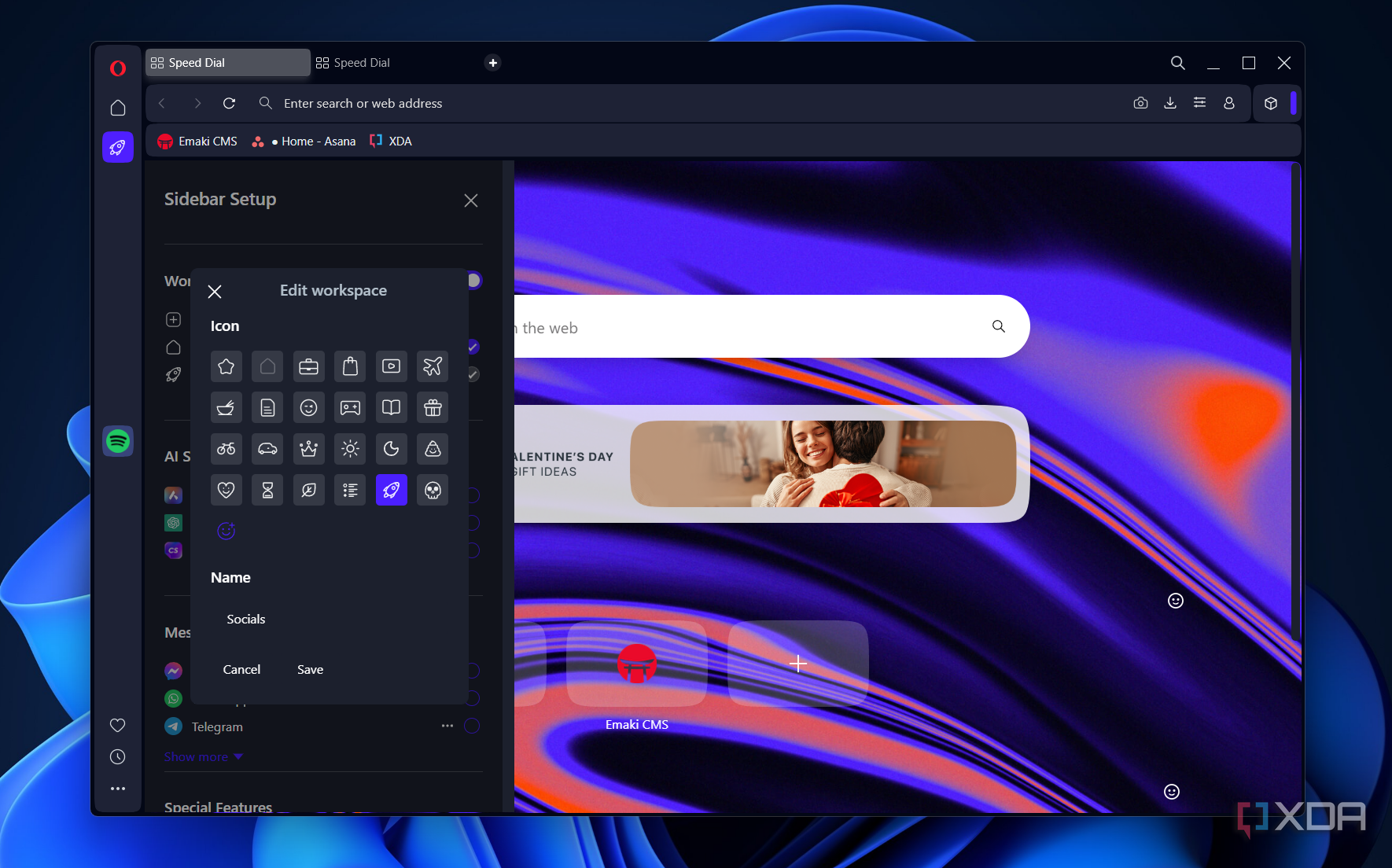The image size is (1392, 868).
Task: Click the Speed Dial web search box
Action: pos(771,326)
